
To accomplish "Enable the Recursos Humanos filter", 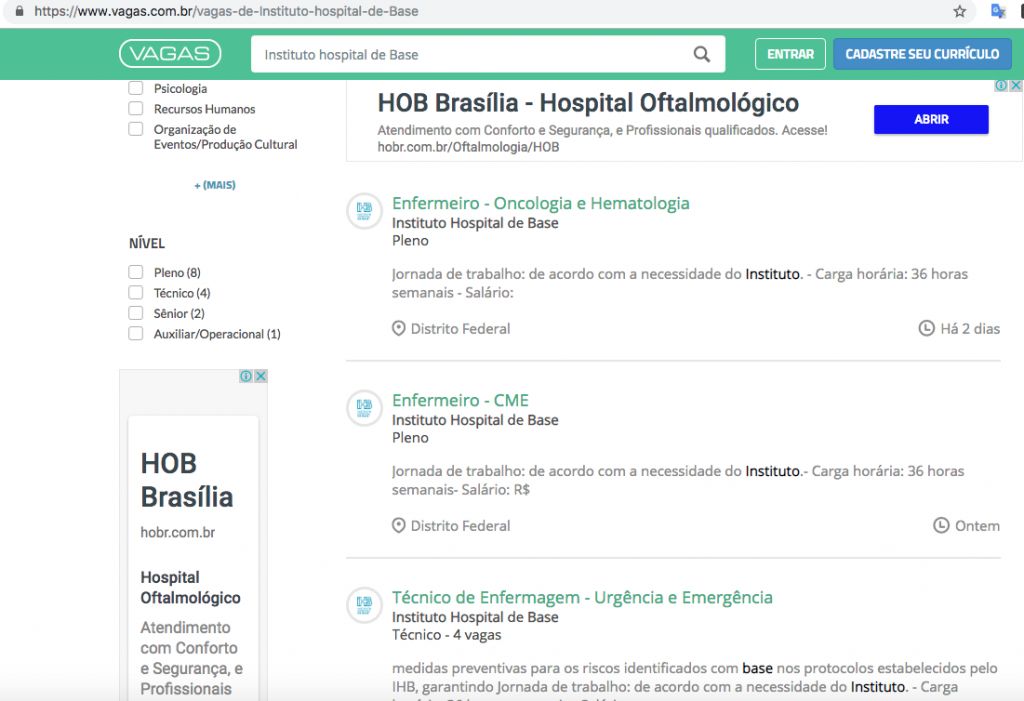I will pyautogui.click(x=136, y=109).
